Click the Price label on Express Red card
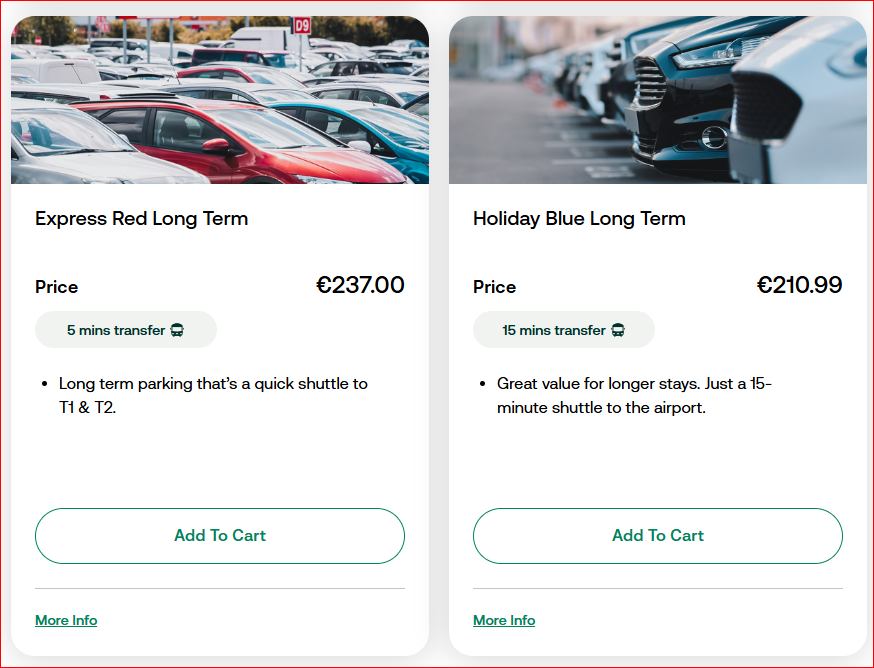Screen dimensions: 874x668 pos(56,287)
